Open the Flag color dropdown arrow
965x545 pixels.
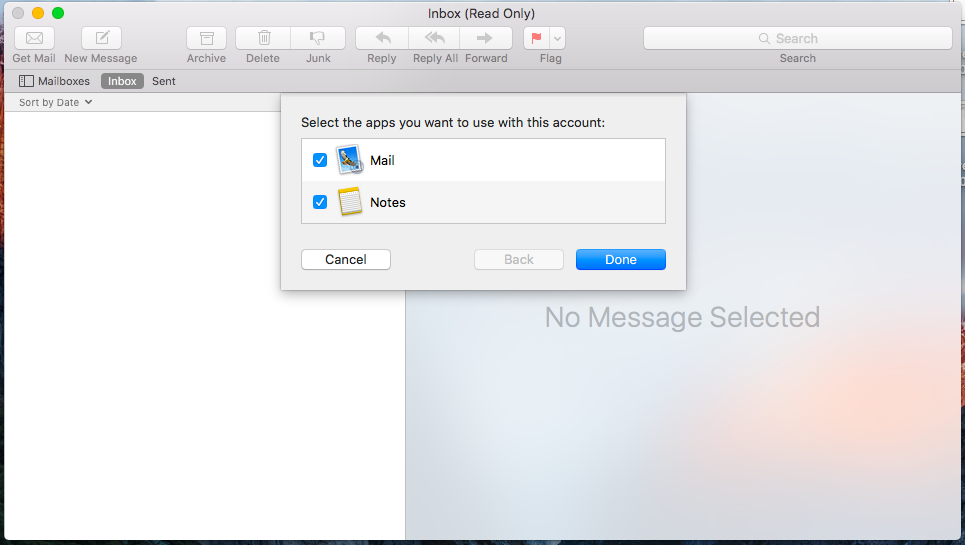pyautogui.click(x=557, y=38)
